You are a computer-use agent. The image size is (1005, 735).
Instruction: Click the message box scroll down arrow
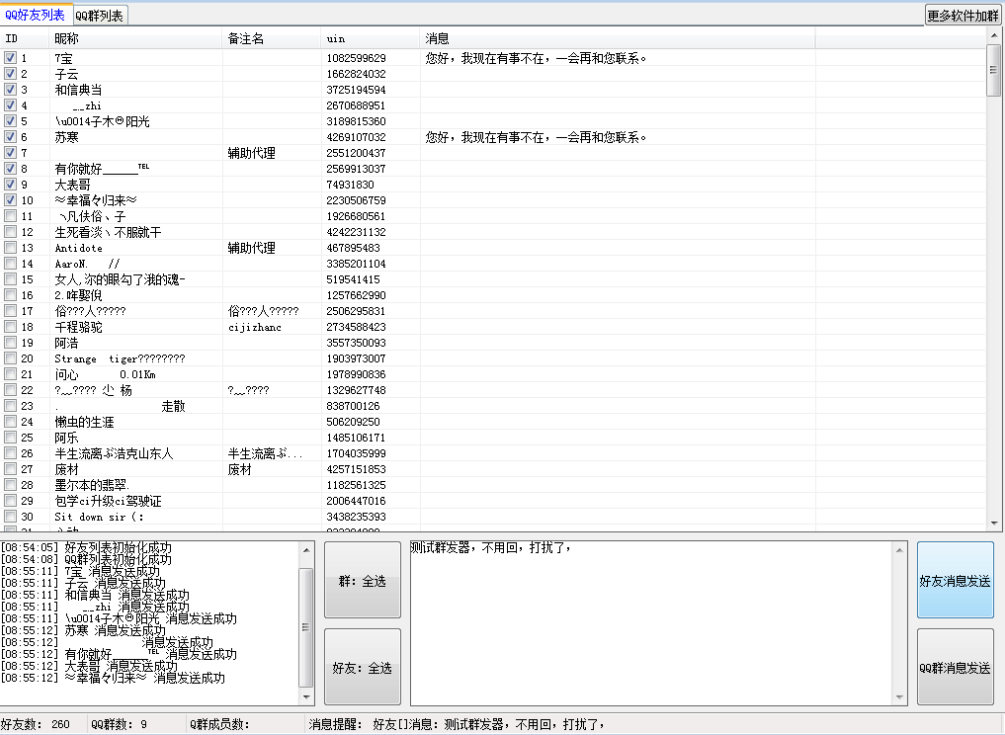click(x=900, y=697)
